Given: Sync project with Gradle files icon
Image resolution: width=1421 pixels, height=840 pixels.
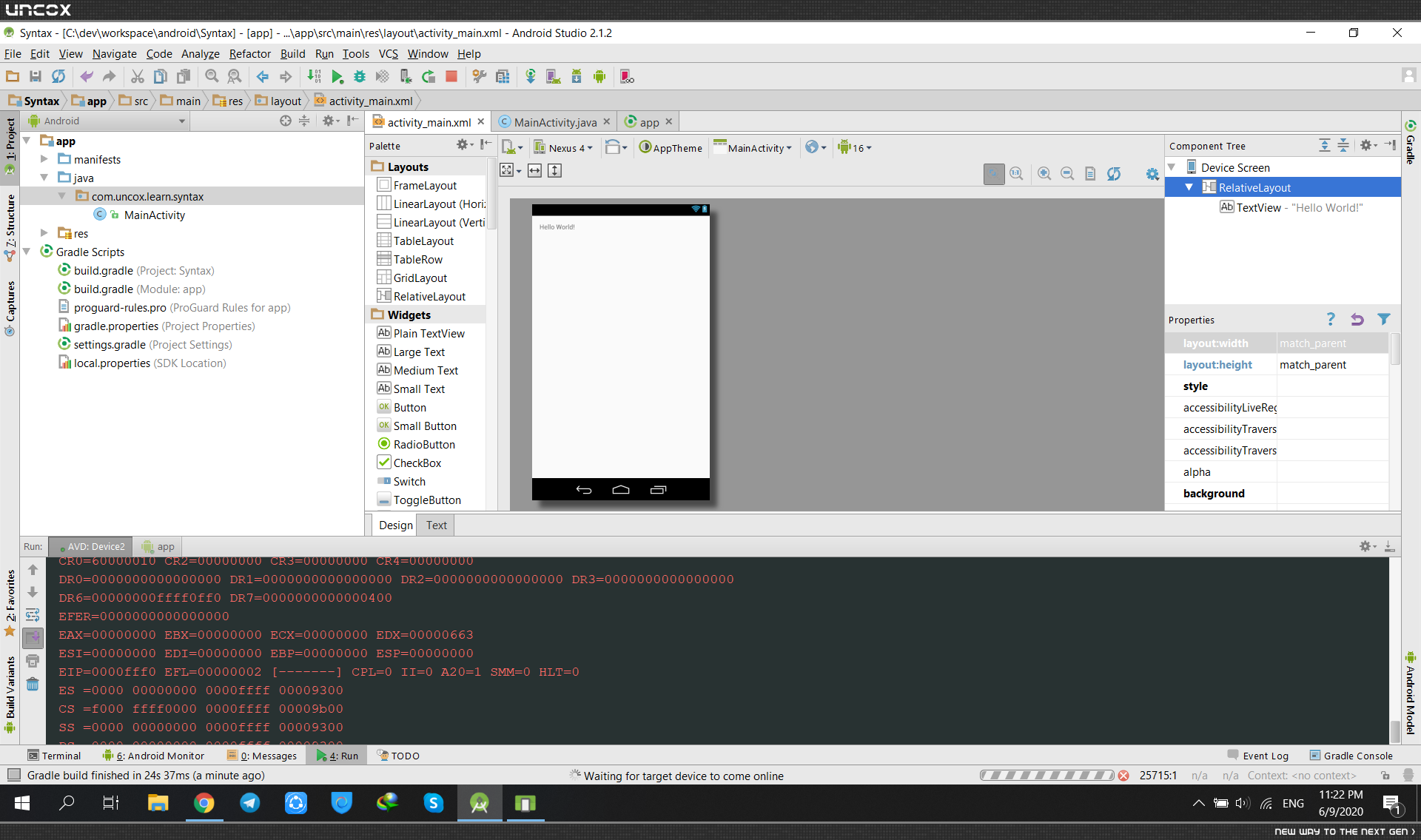Looking at the screenshot, I should click(x=531, y=76).
